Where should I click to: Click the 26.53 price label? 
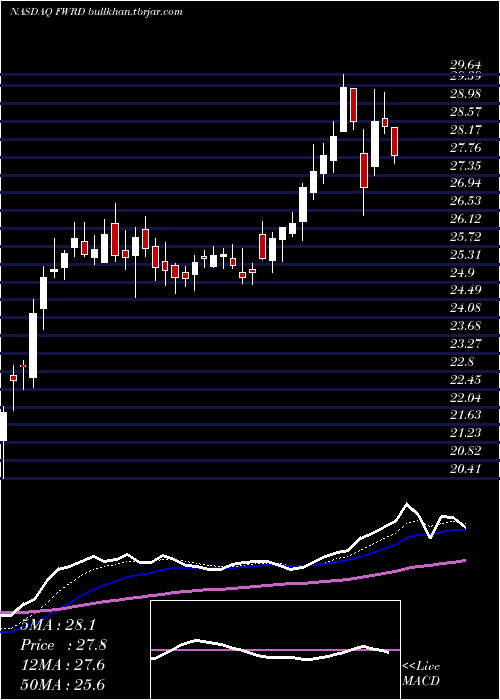pyautogui.click(x=465, y=201)
